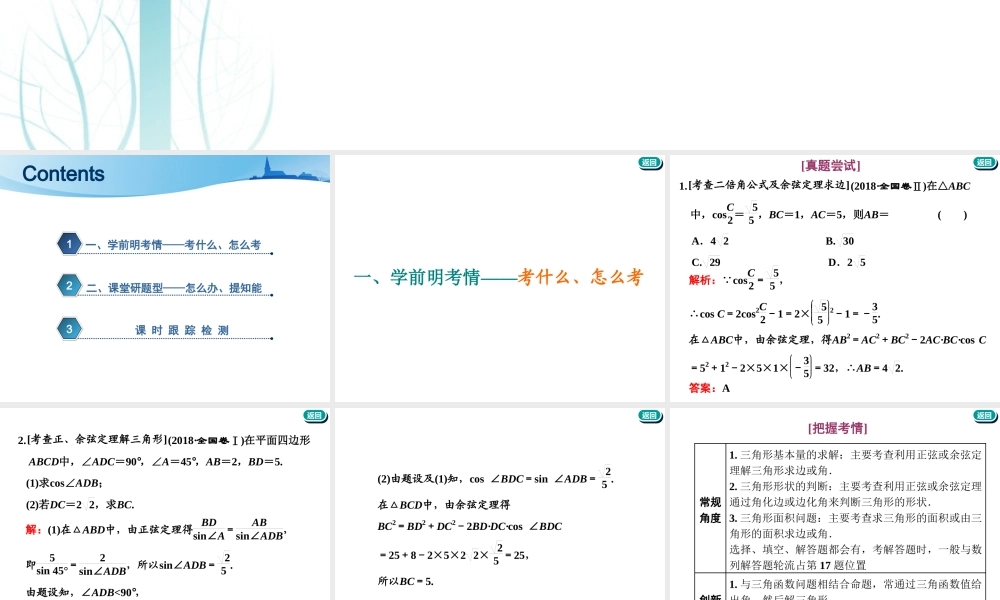Screen dimensions: 1000x600
Task: Select answer option B. √30
Action: tap(839, 241)
